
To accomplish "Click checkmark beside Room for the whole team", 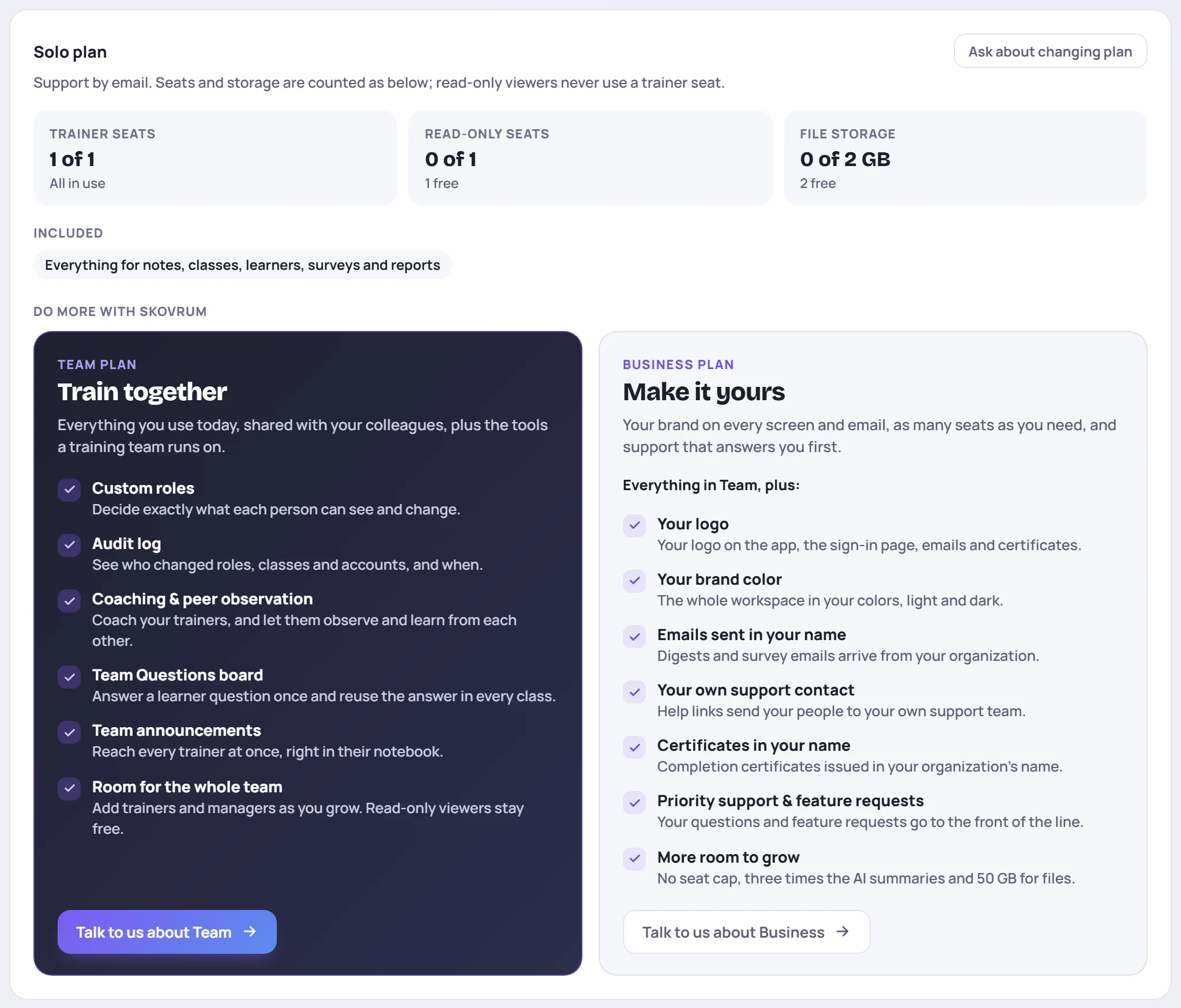I will tap(69, 788).
